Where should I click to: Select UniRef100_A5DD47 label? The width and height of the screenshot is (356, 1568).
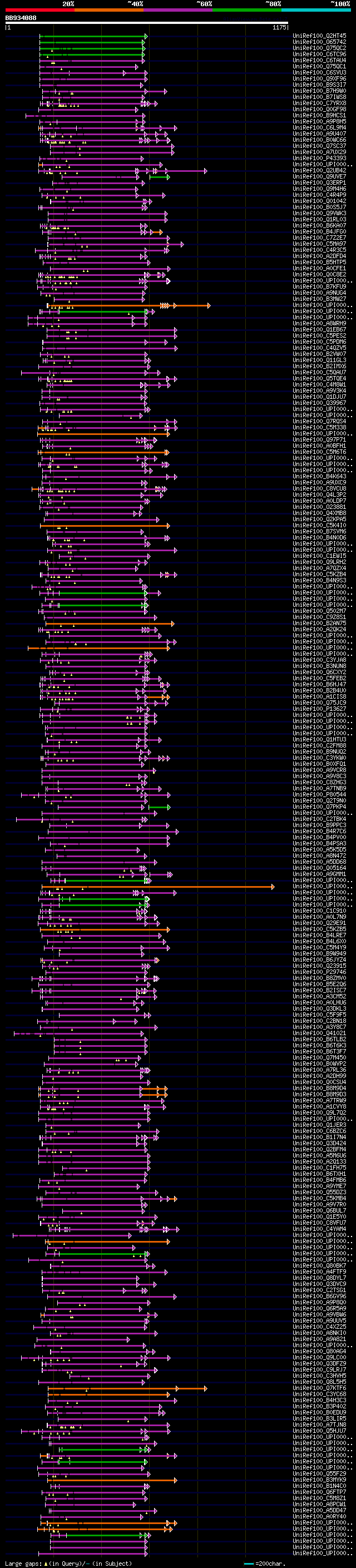319,1510
